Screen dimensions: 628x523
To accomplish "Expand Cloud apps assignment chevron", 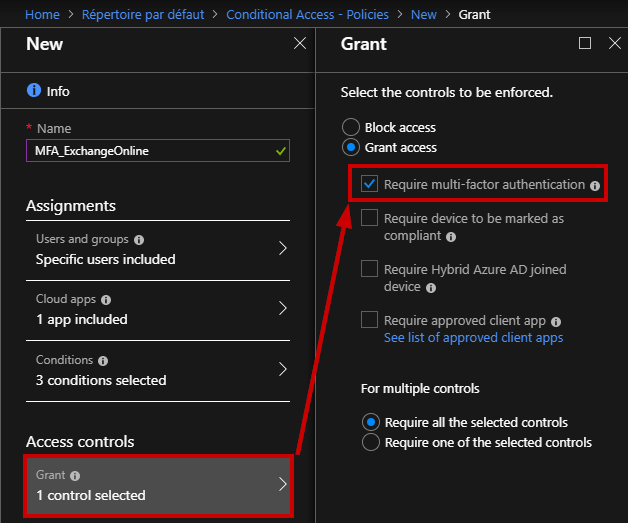I will point(283,308).
